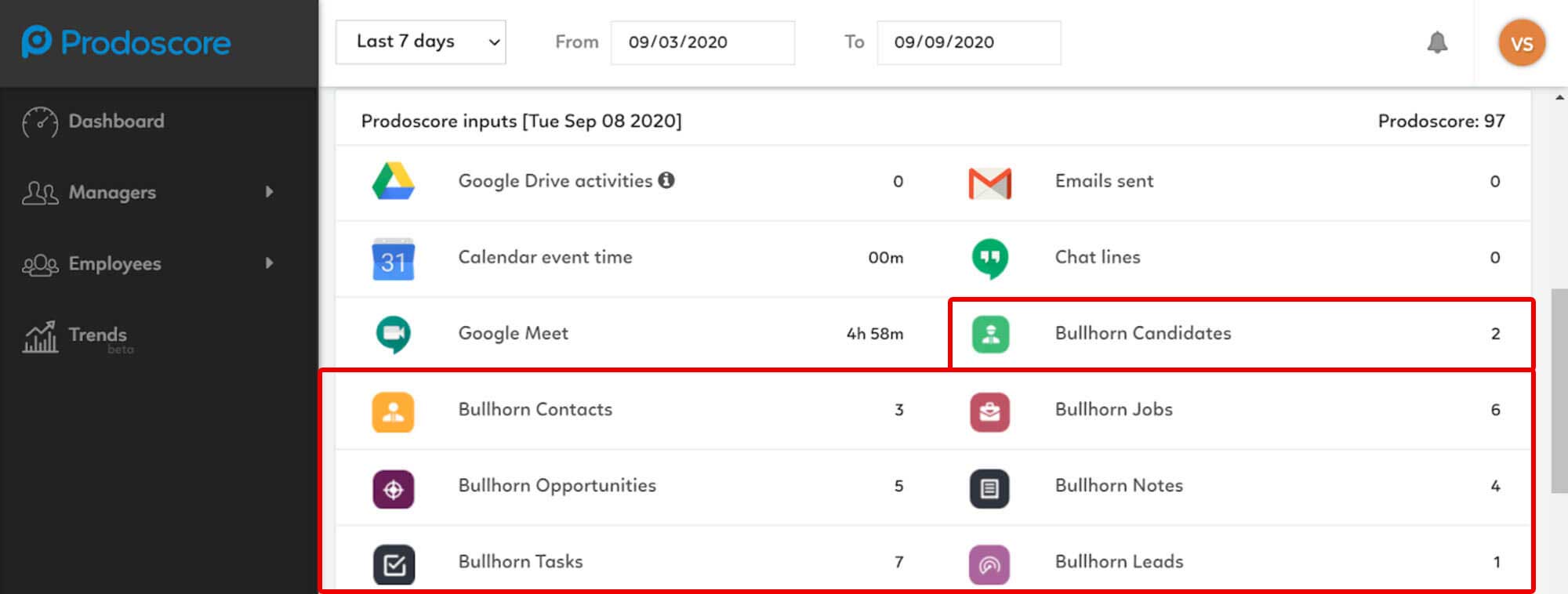Expand the Employees submenu arrow
The width and height of the screenshot is (1568, 594).
[x=269, y=263]
